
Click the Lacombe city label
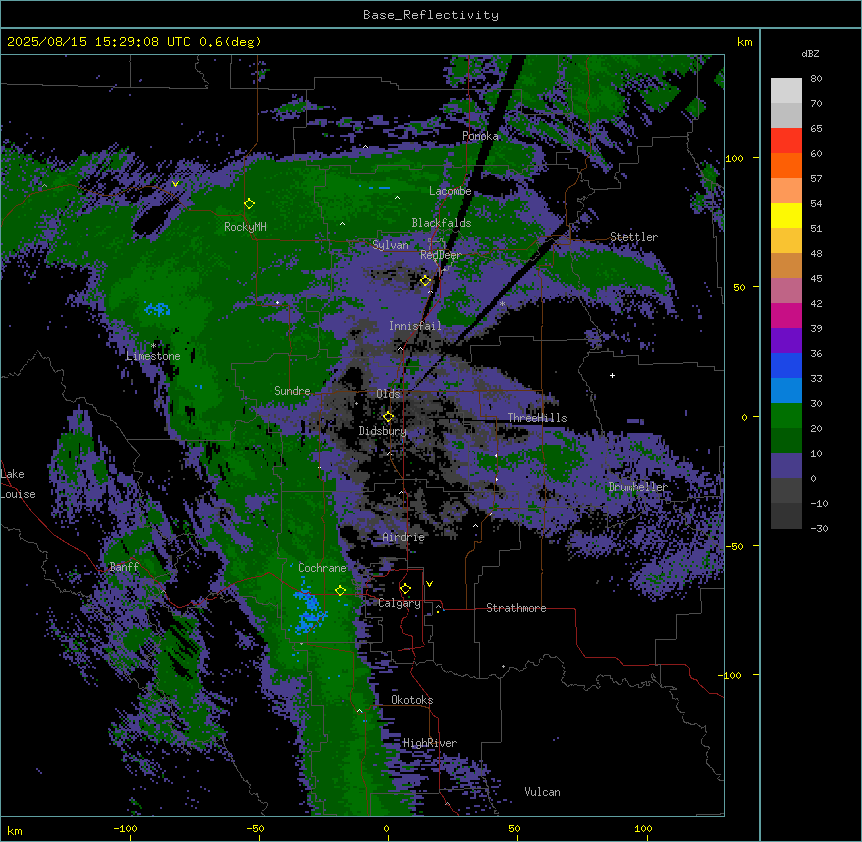click(x=450, y=191)
